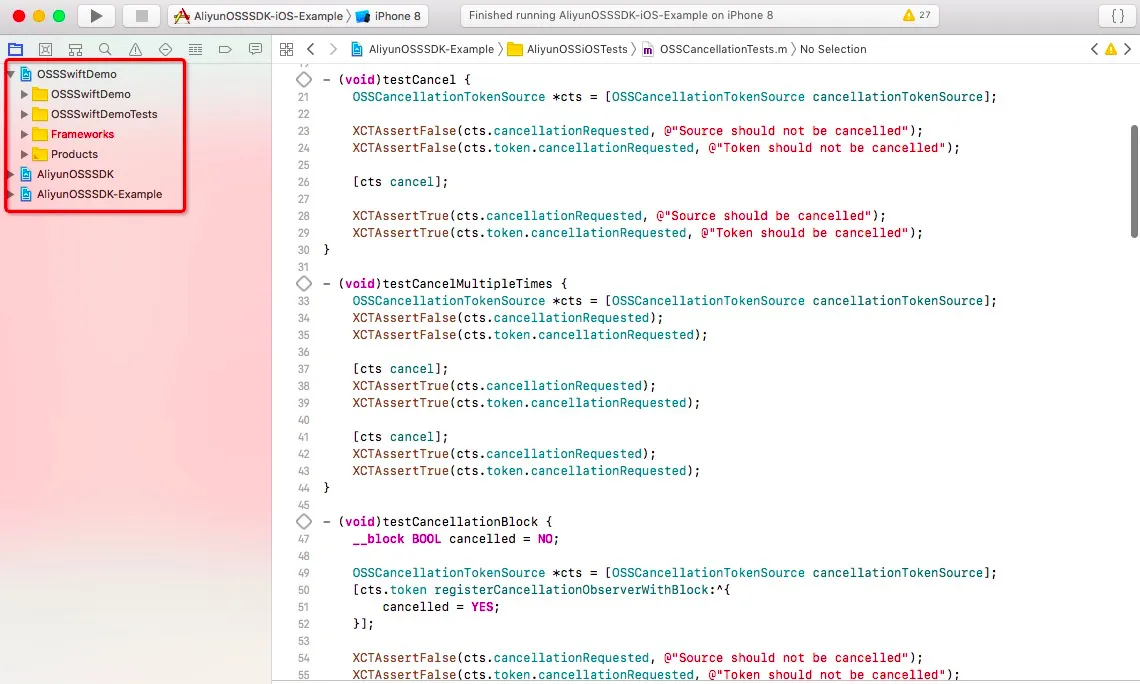Image resolution: width=1140 pixels, height=684 pixels.
Task: Stop the running scheme
Action: pyautogui.click(x=142, y=15)
